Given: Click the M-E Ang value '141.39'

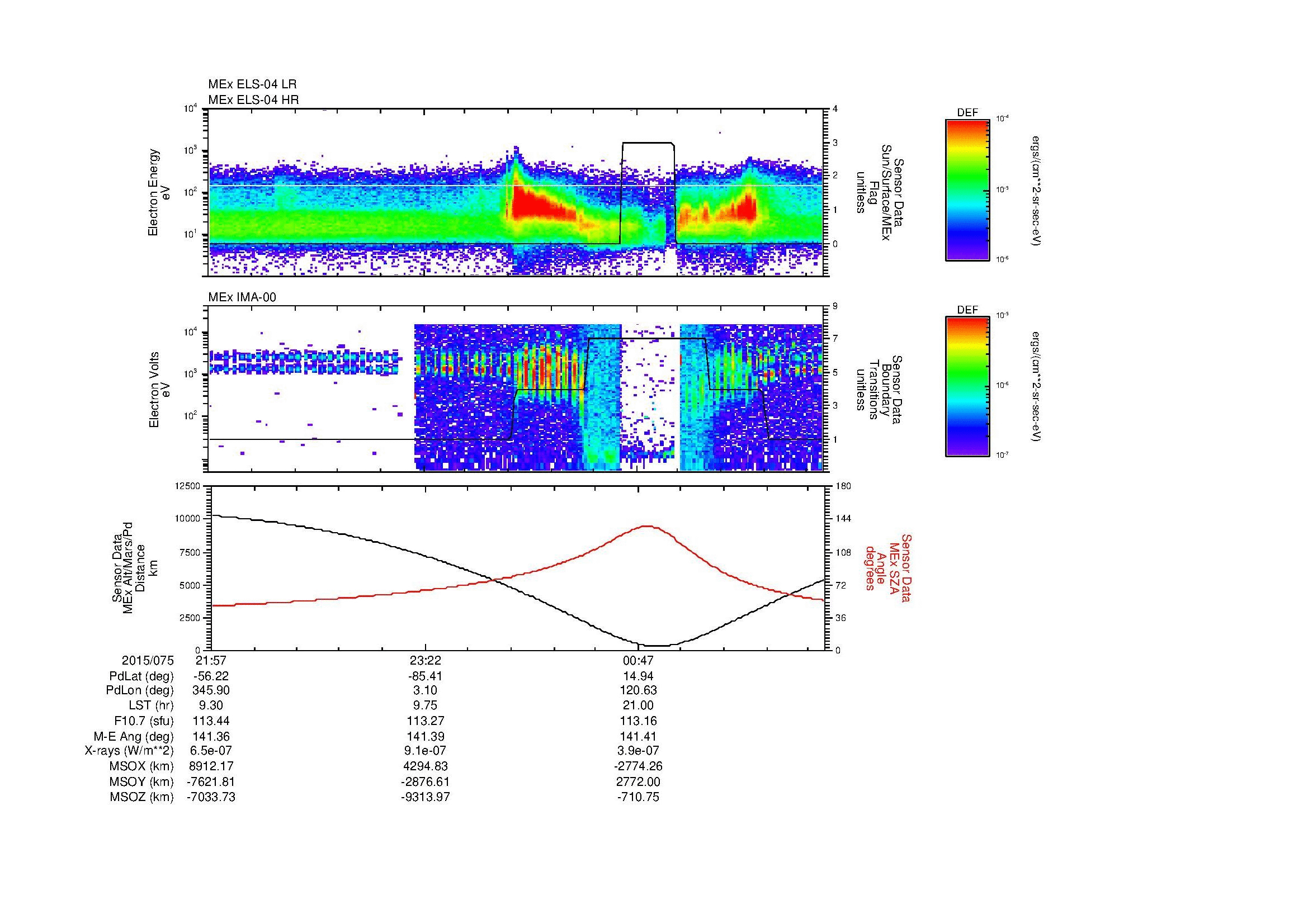Looking at the screenshot, I should 425,736.
